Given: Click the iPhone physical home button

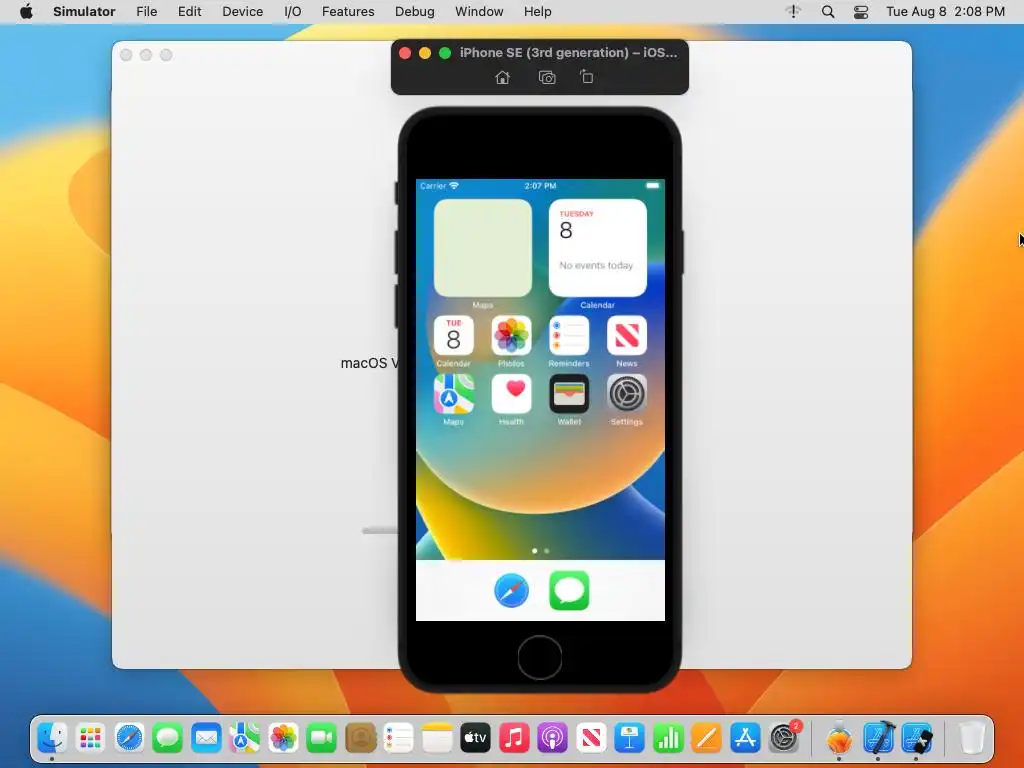Looking at the screenshot, I should click(x=539, y=658).
